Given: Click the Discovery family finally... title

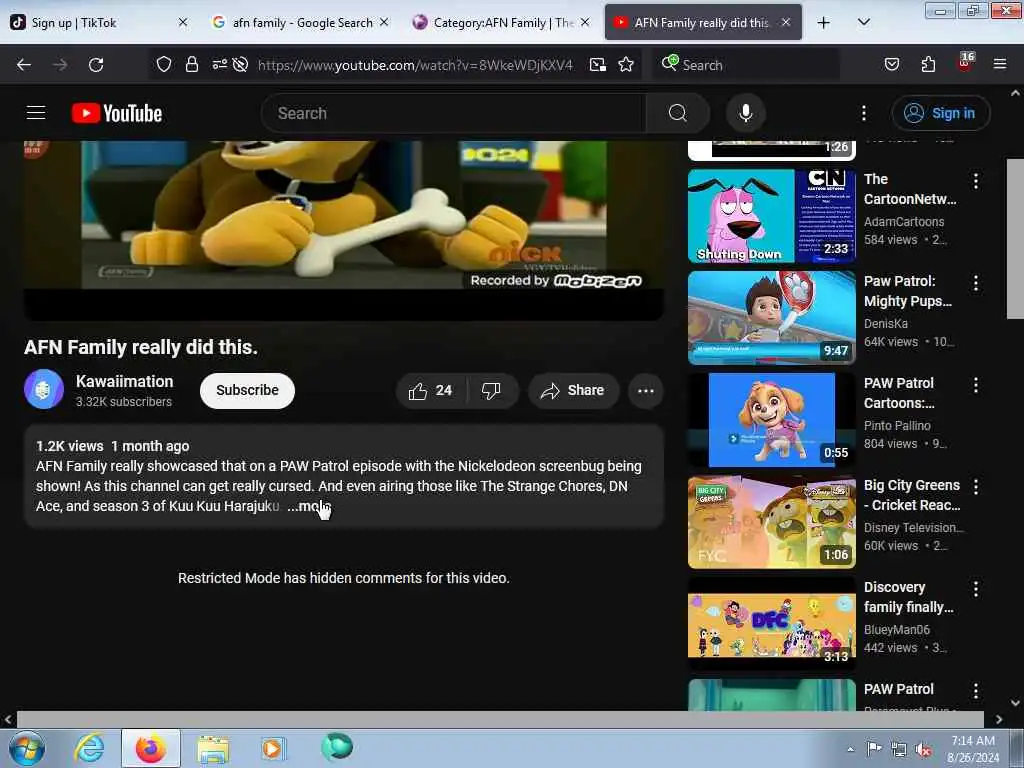Looking at the screenshot, I should tap(908, 597).
